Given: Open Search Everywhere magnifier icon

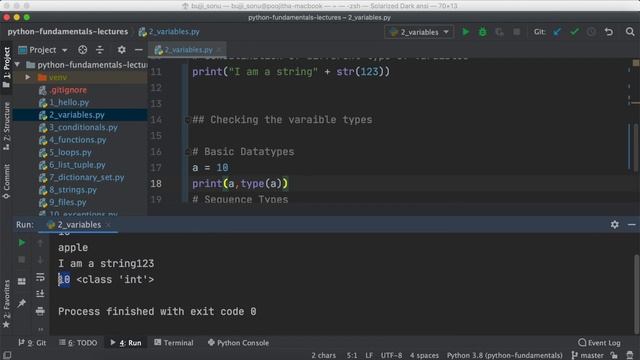Looking at the screenshot, I should click(x=630, y=32).
